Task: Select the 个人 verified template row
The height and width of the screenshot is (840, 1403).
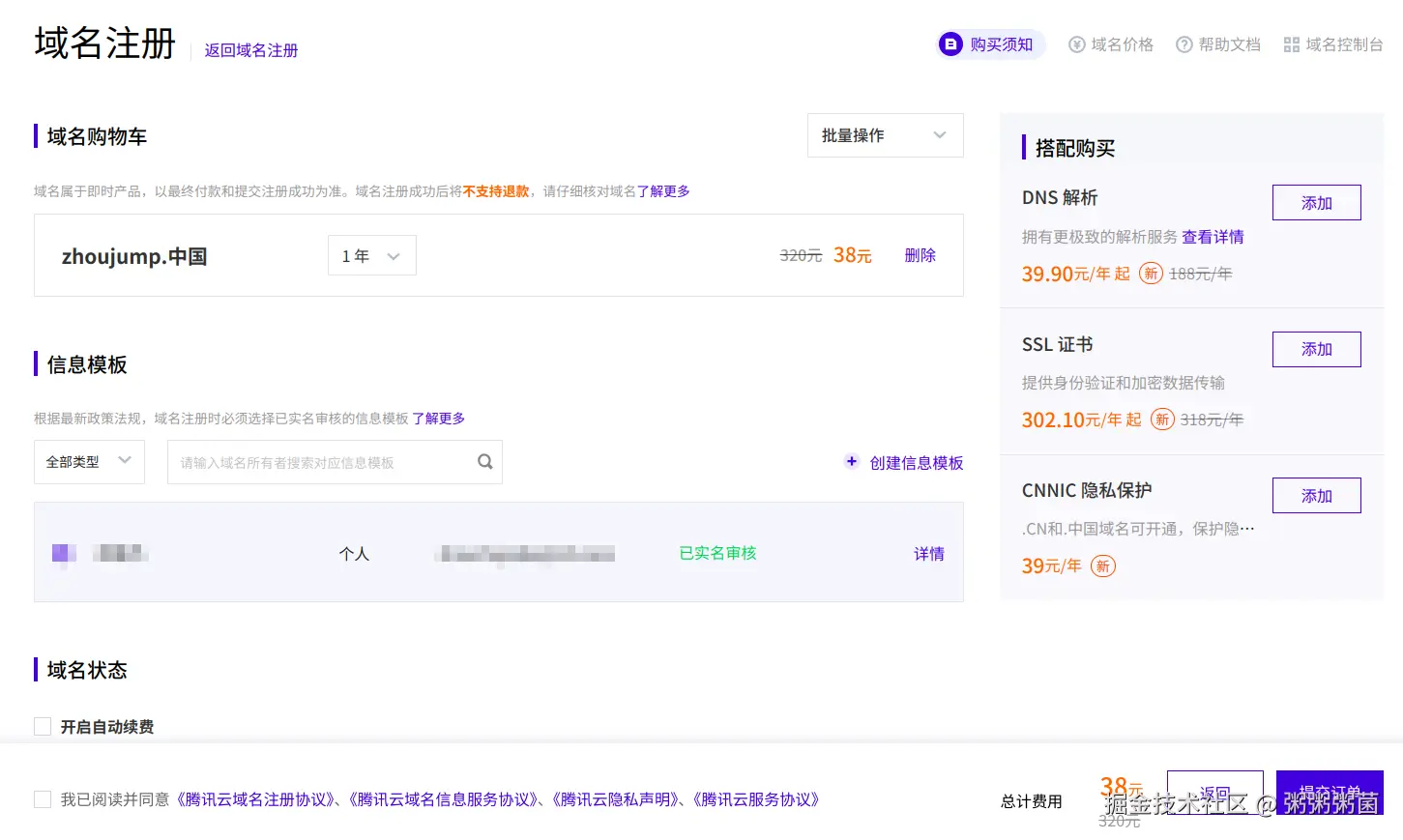Action: (x=499, y=552)
